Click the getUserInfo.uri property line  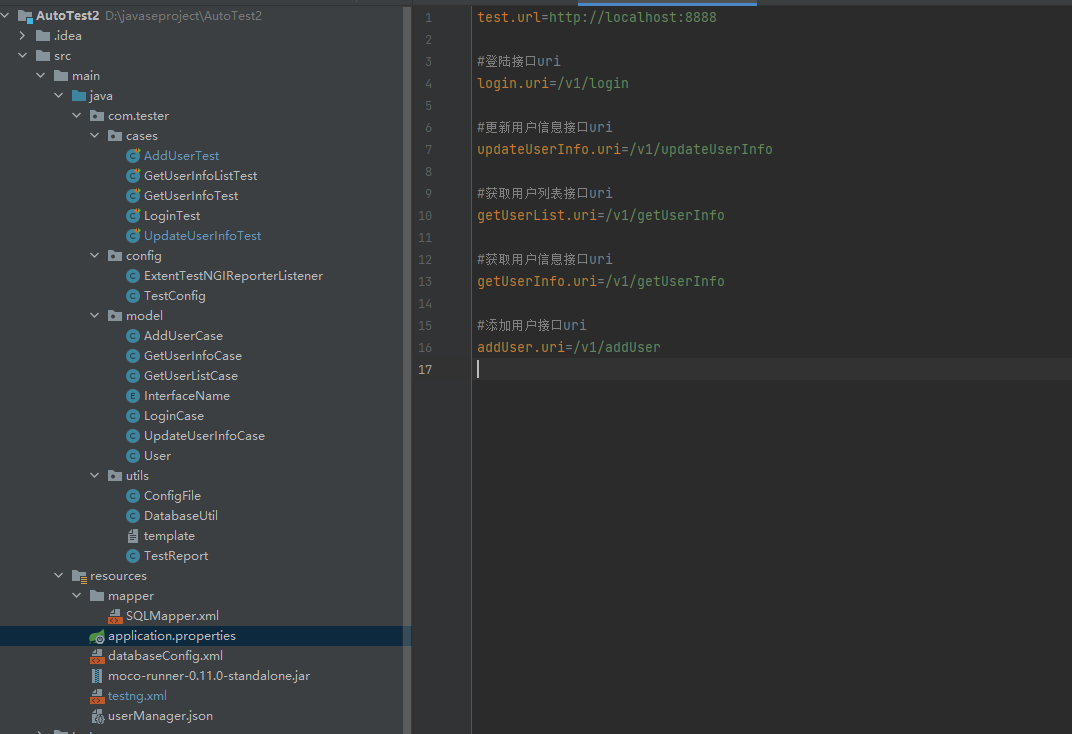click(600, 282)
